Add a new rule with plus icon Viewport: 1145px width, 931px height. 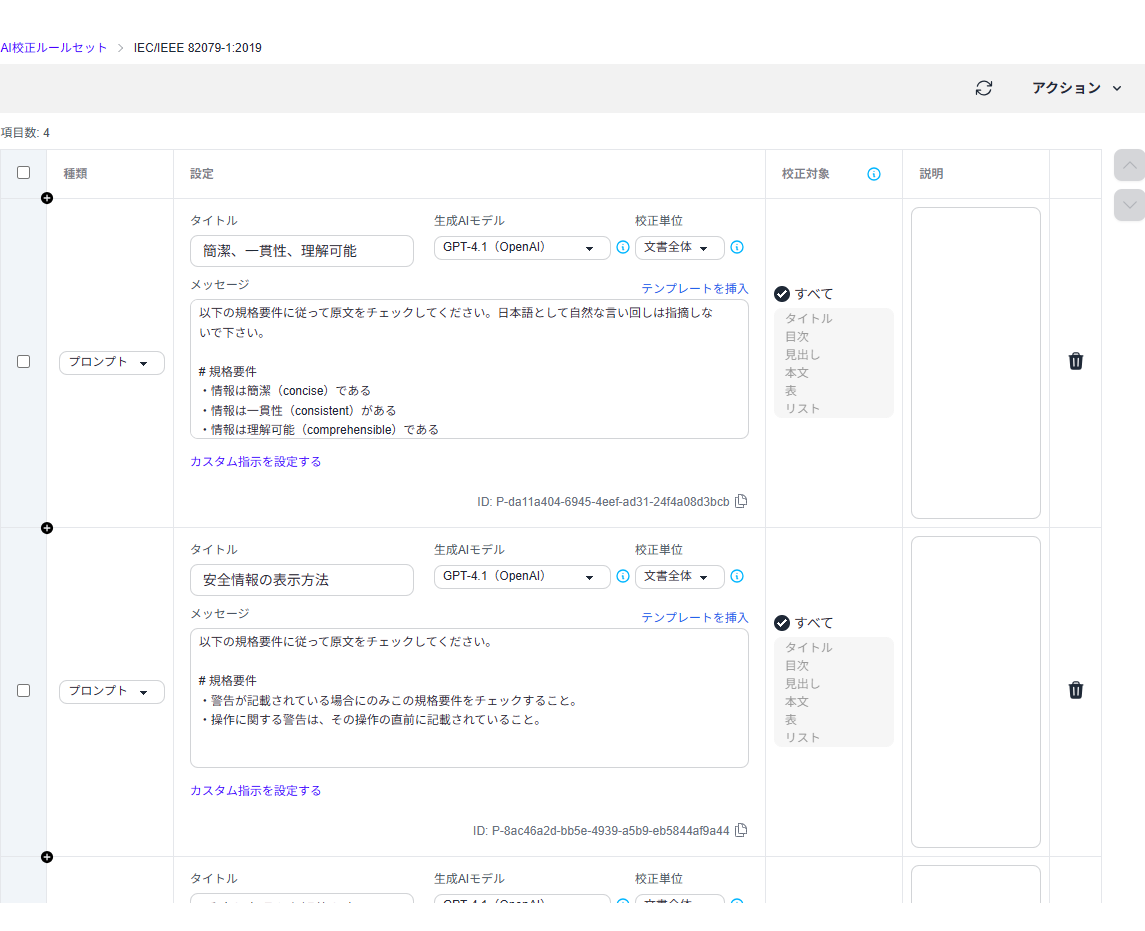click(x=46, y=198)
